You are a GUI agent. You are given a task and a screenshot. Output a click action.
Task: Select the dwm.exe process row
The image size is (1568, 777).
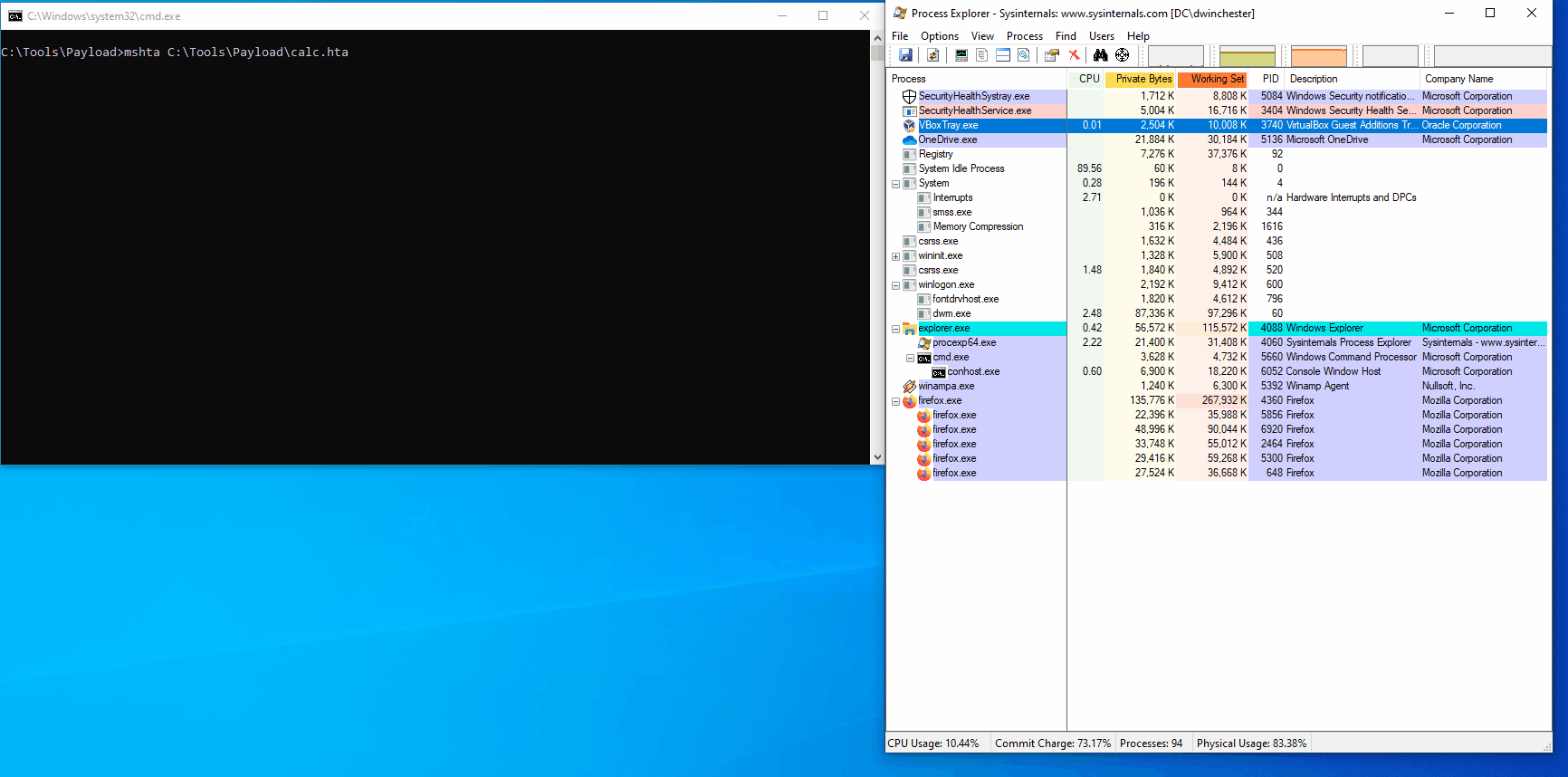tap(1218, 313)
